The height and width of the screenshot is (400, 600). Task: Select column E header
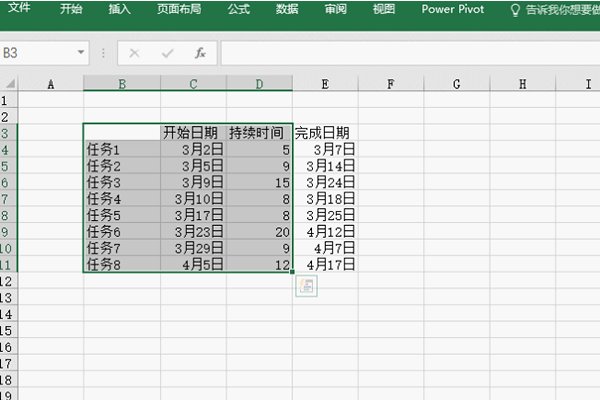click(325, 84)
